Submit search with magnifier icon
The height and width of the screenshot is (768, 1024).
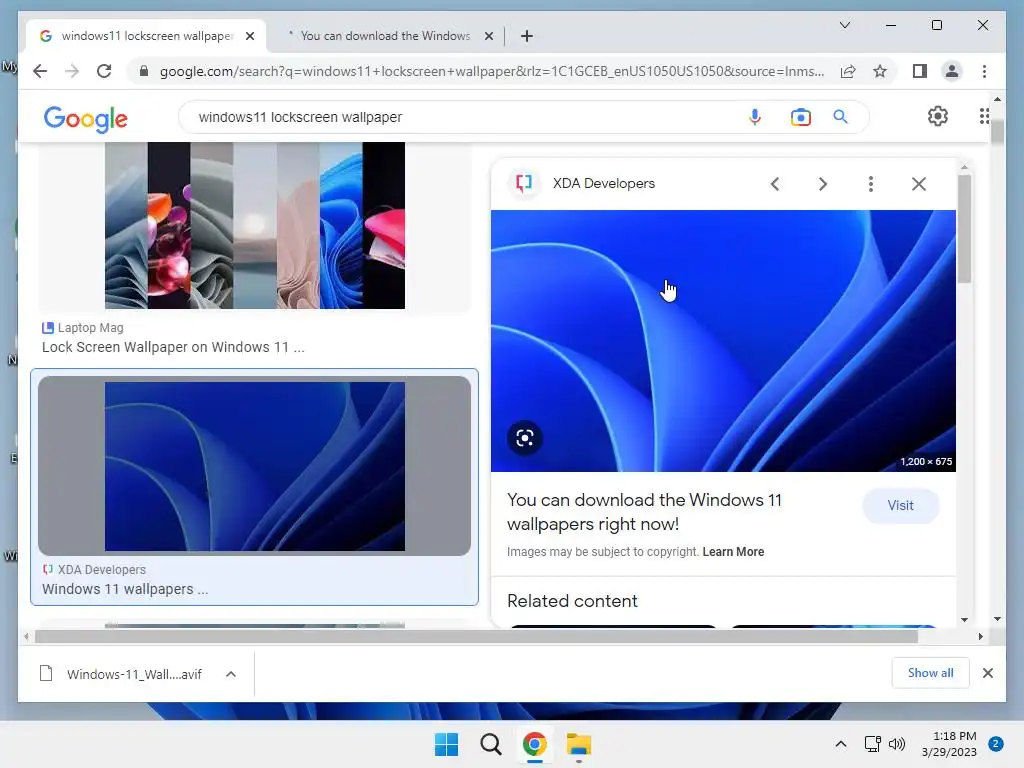coord(840,117)
